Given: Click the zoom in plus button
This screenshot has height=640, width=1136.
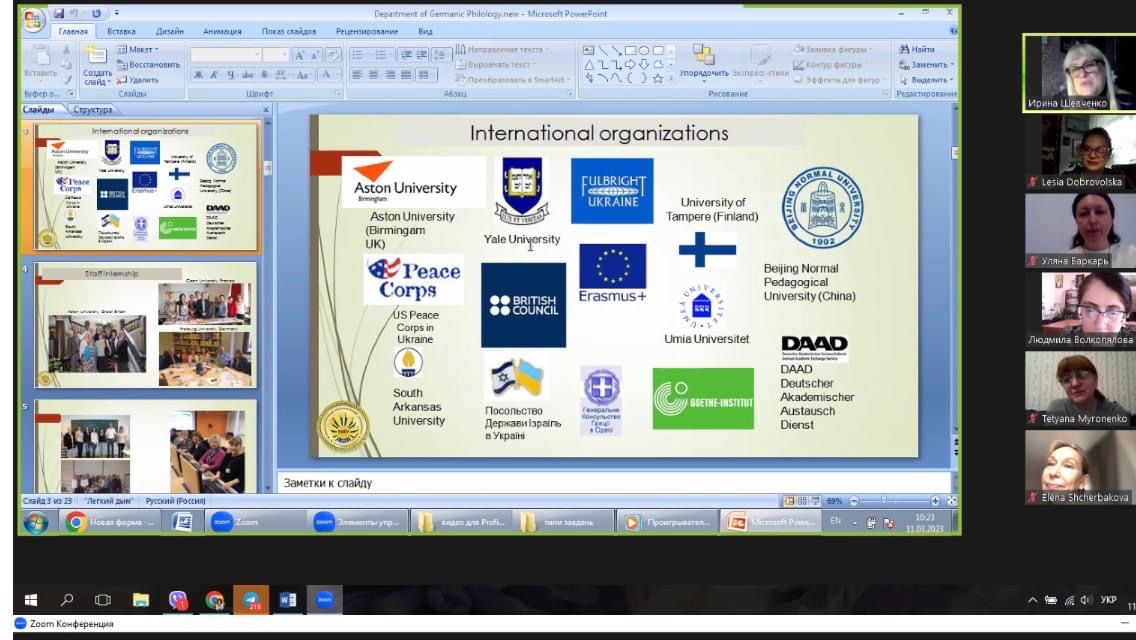Looking at the screenshot, I should (x=935, y=501).
